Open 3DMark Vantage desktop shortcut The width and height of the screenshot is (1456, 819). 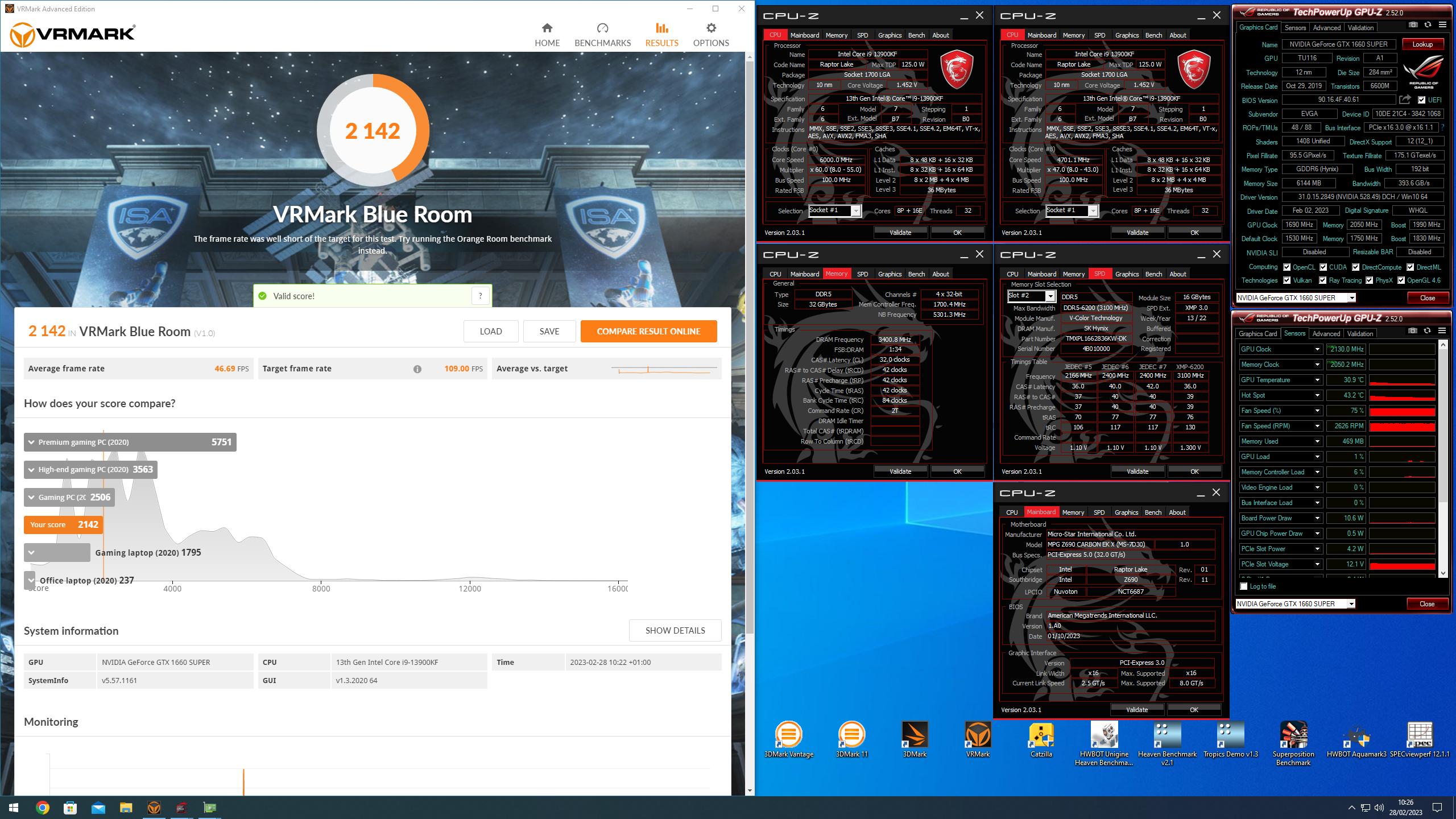click(789, 739)
